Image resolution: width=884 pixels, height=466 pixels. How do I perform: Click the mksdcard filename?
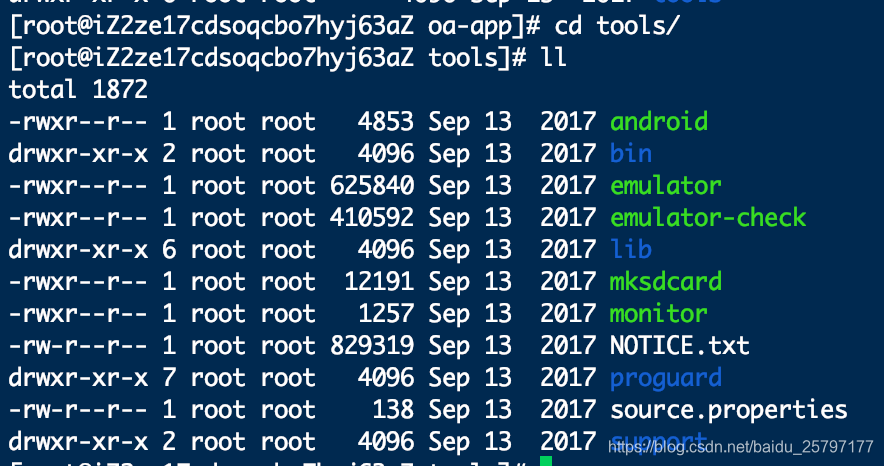(x=666, y=281)
